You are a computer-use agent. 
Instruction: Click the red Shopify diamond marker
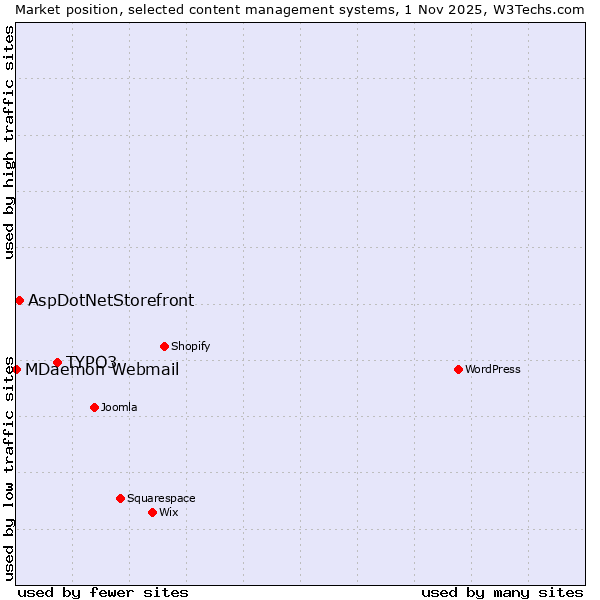164,346
